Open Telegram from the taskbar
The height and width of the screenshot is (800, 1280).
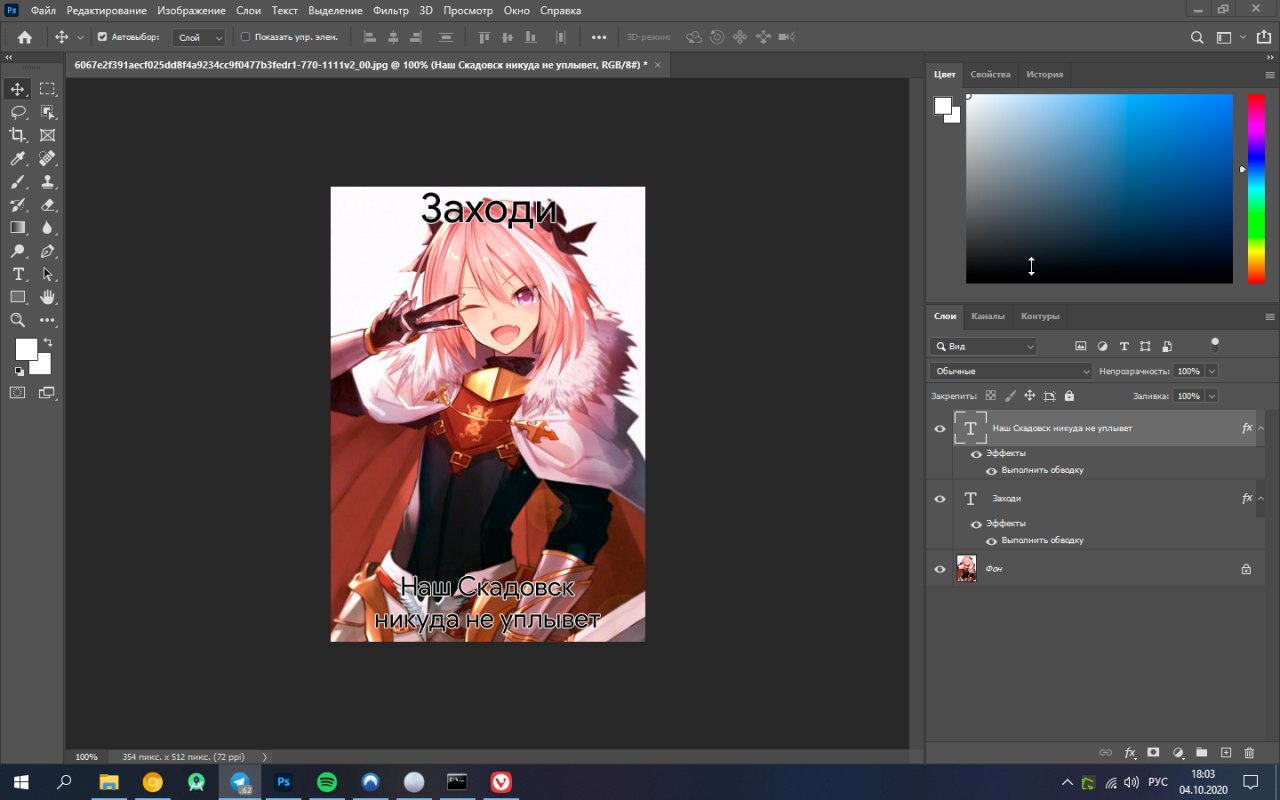coord(240,782)
